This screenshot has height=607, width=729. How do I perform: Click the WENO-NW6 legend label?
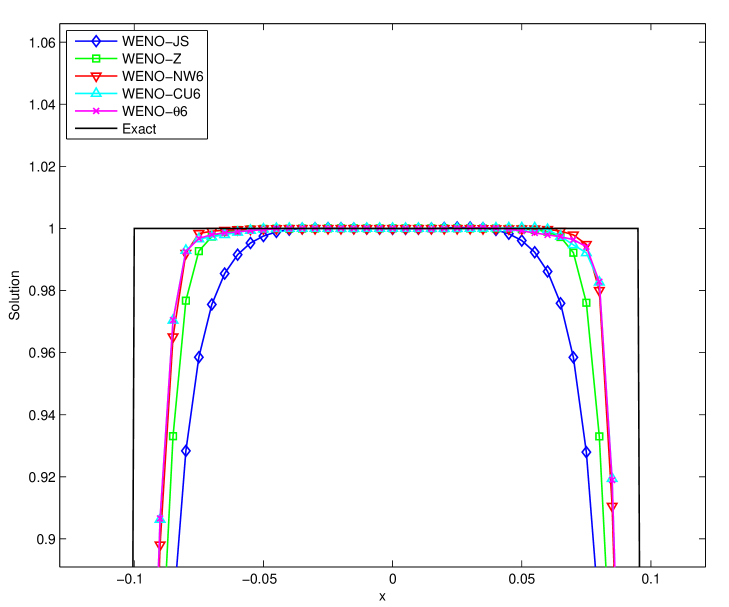click(163, 76)
